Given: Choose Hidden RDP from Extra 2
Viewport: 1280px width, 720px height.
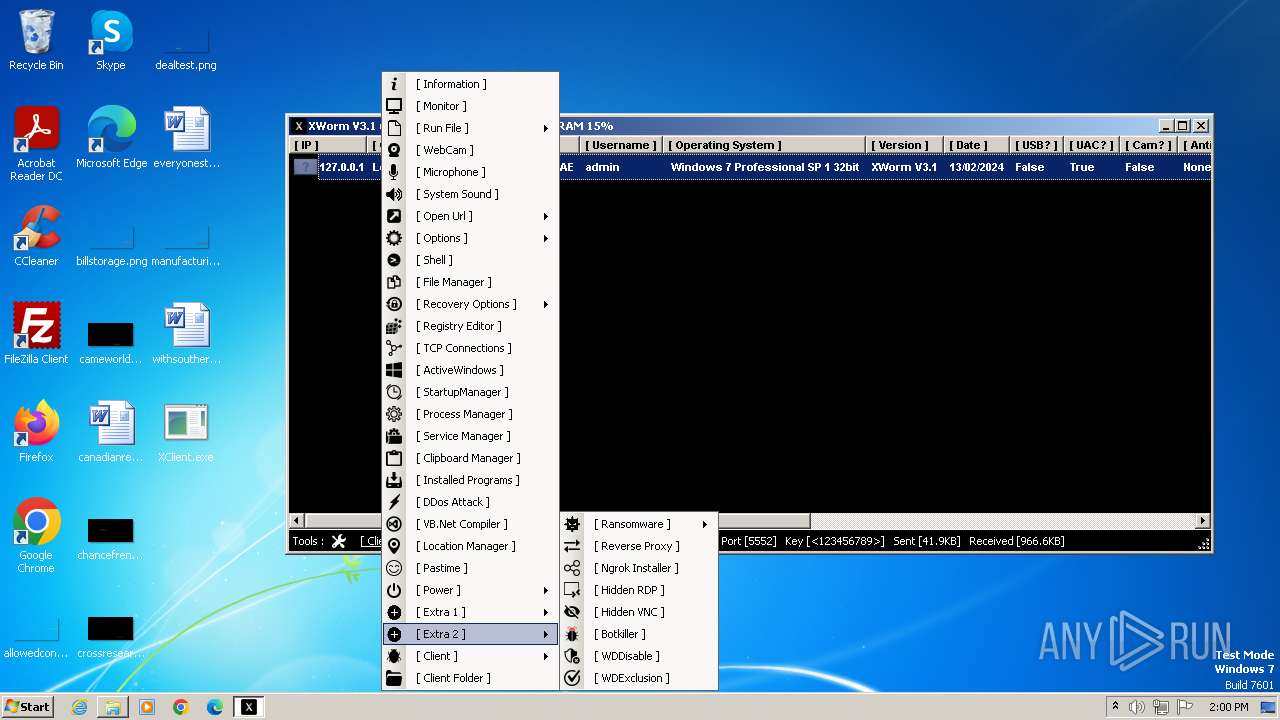Looking at the screenshot, I should (639, 590).
